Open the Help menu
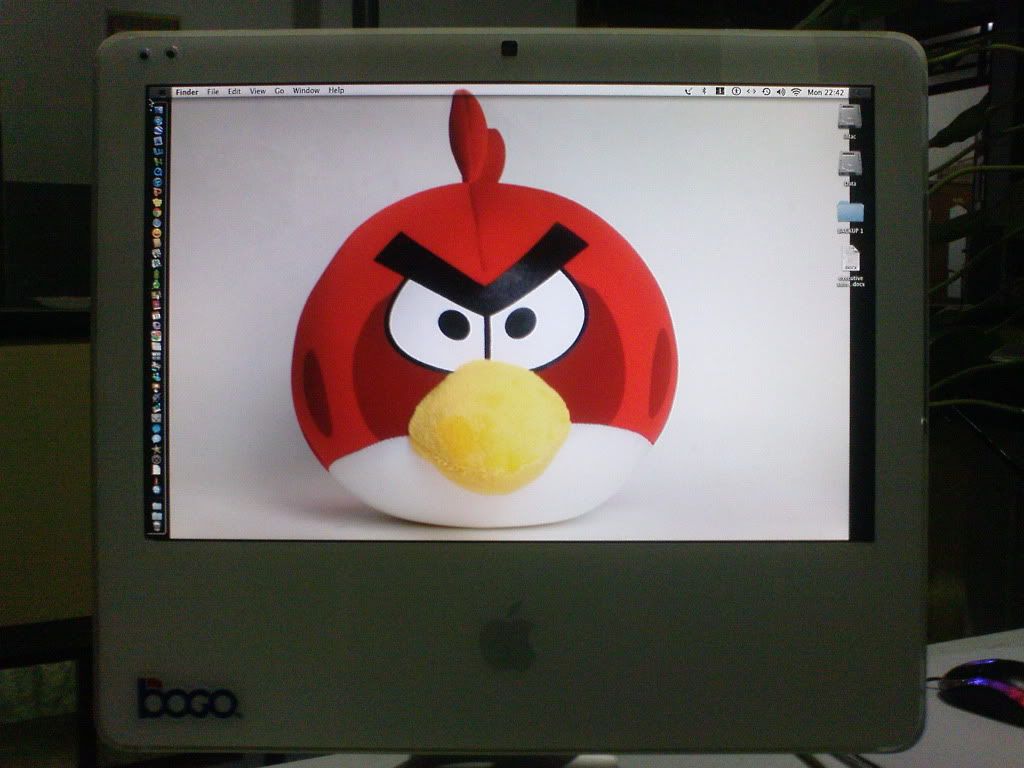This screenshot has height=768, width=1024. click(336, 91)
